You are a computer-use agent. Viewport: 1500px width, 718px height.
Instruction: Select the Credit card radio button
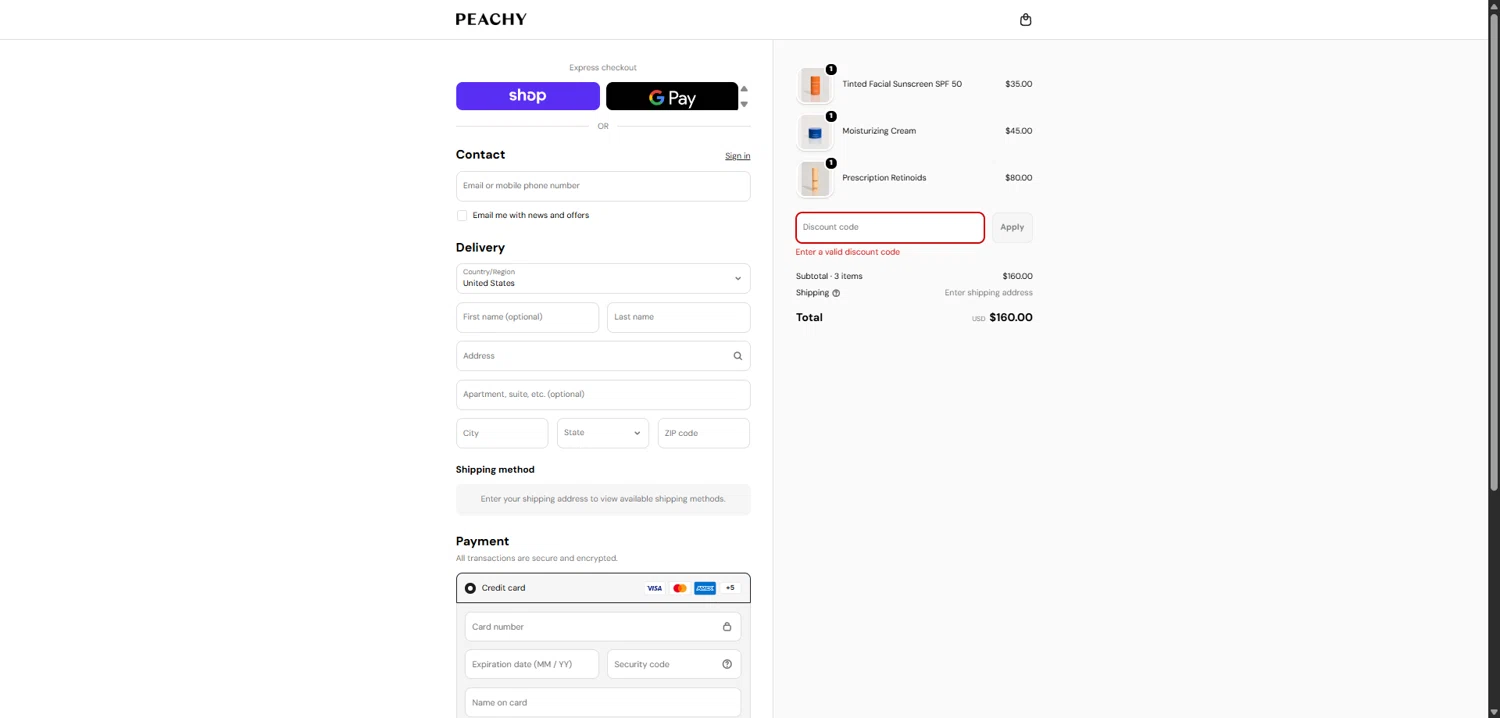(x=470, y=588)
